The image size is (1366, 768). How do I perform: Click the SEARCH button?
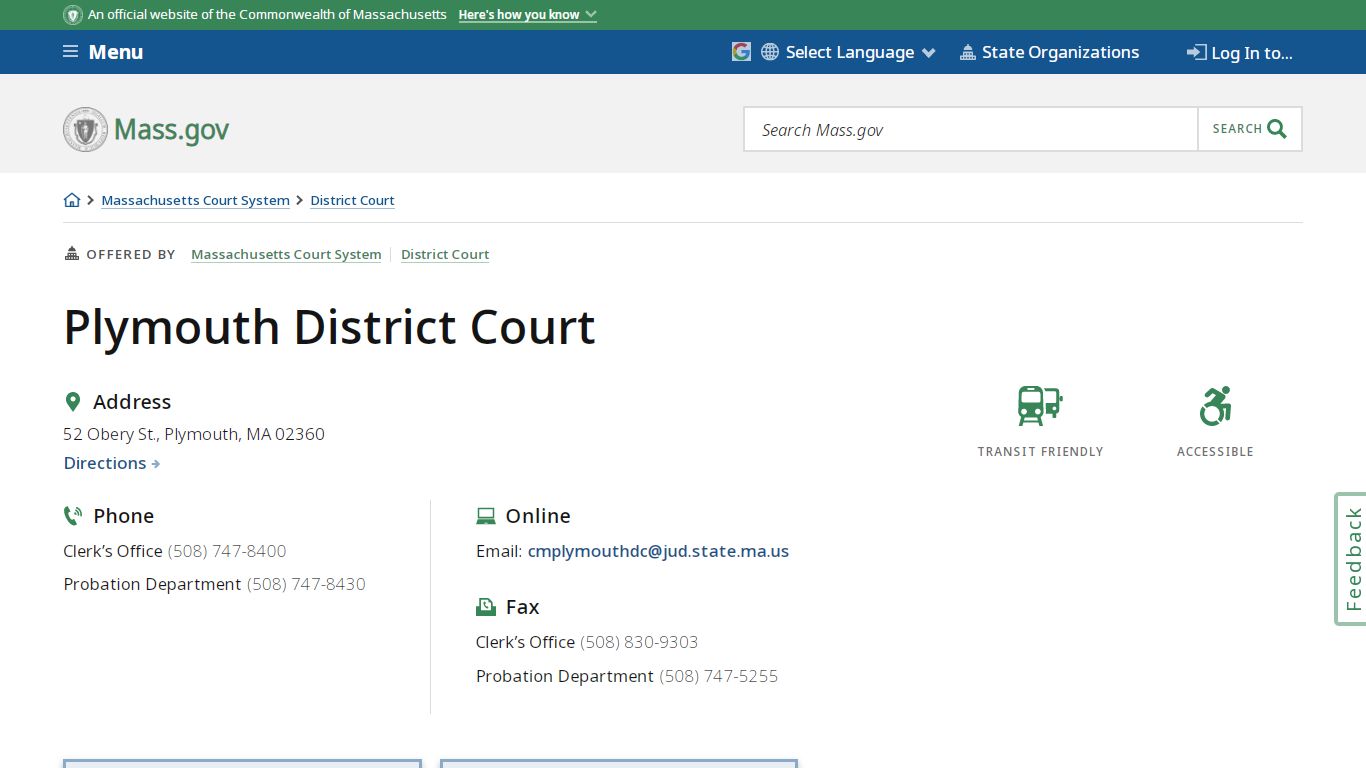(1250, 129)
